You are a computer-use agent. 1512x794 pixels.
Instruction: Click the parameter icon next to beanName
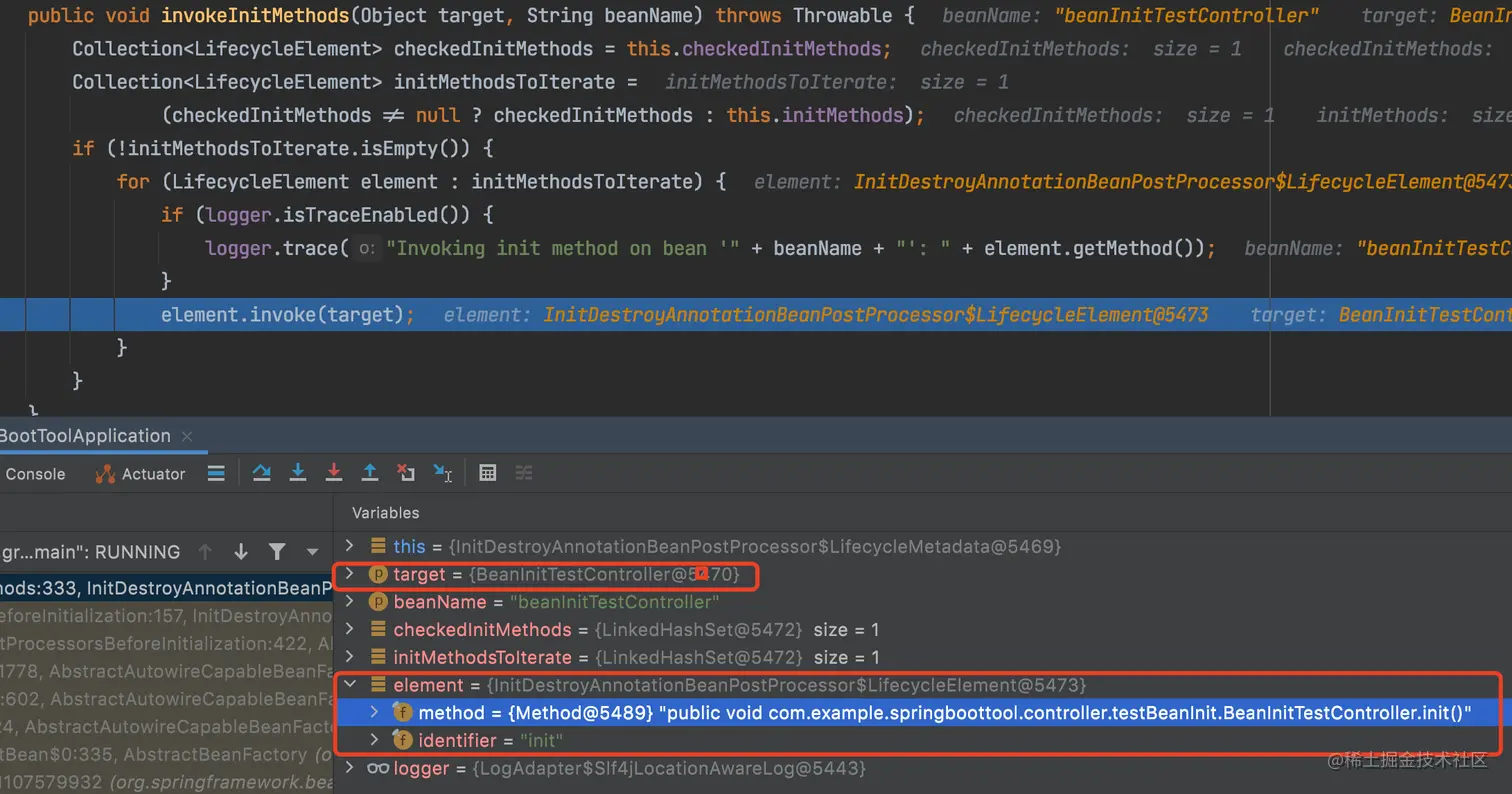point(378,602)
